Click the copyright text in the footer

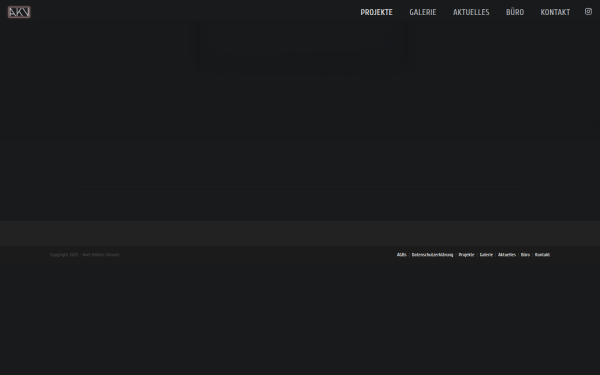pyautogui.click(x=85, y=255)
